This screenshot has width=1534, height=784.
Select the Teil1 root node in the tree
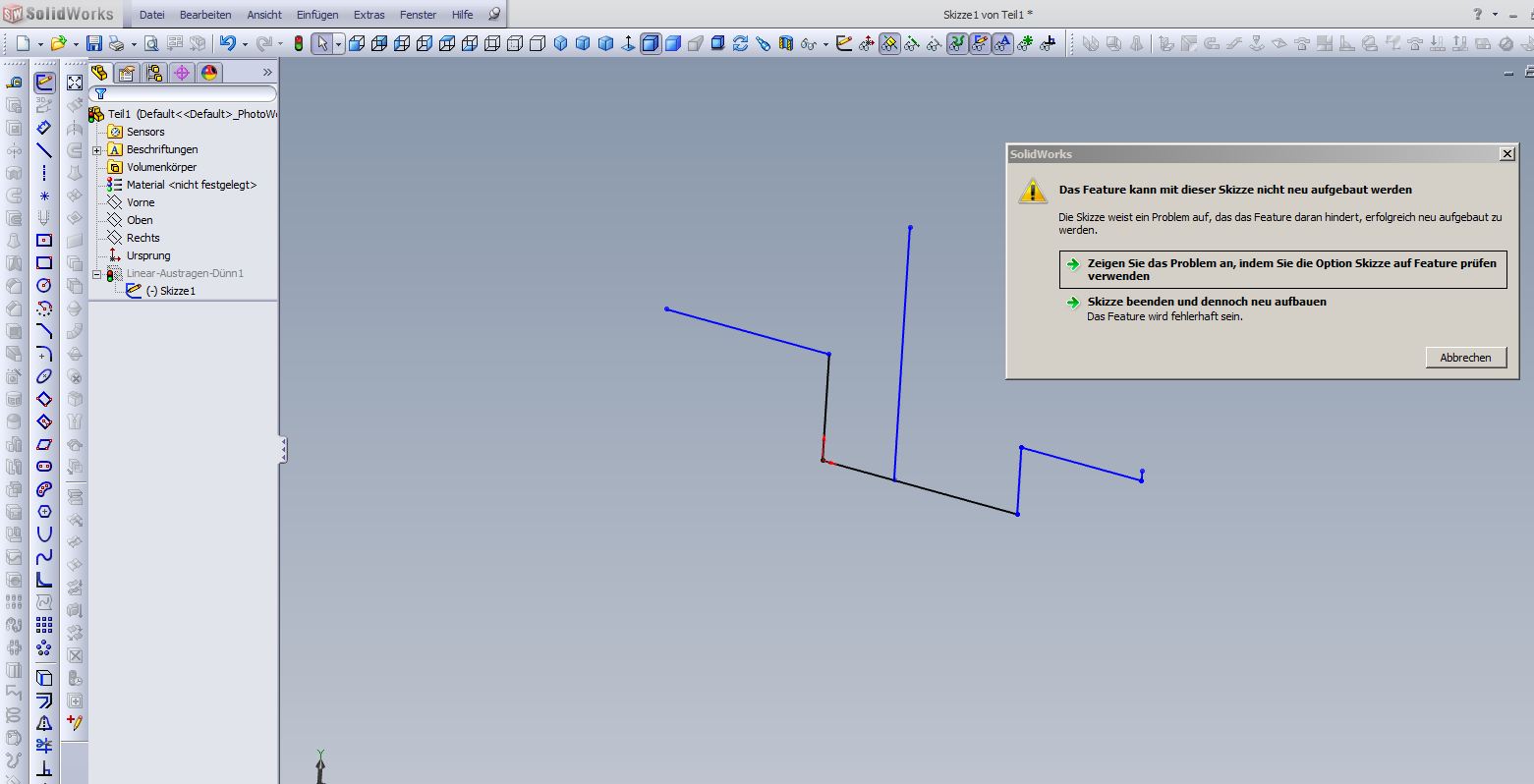click(183, 114)
